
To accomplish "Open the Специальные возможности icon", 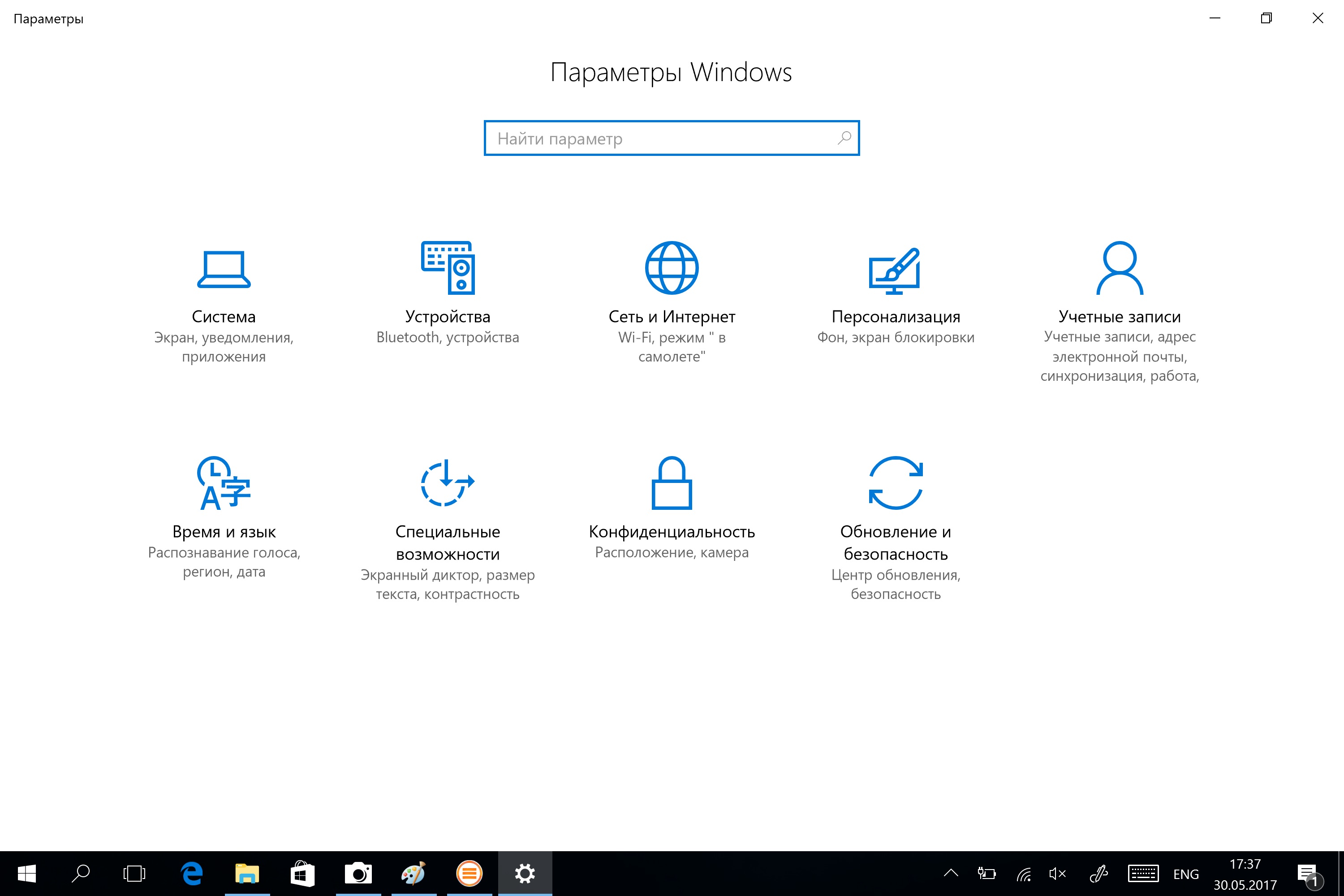I will (x=448, y=483).
